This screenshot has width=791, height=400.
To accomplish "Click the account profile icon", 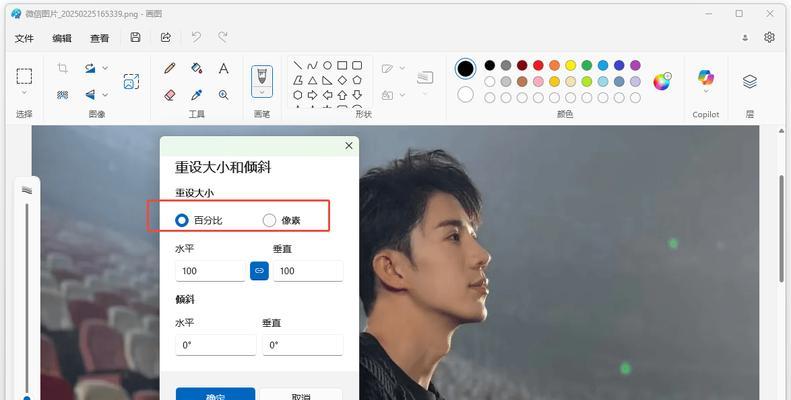I will tap(745, 38).
